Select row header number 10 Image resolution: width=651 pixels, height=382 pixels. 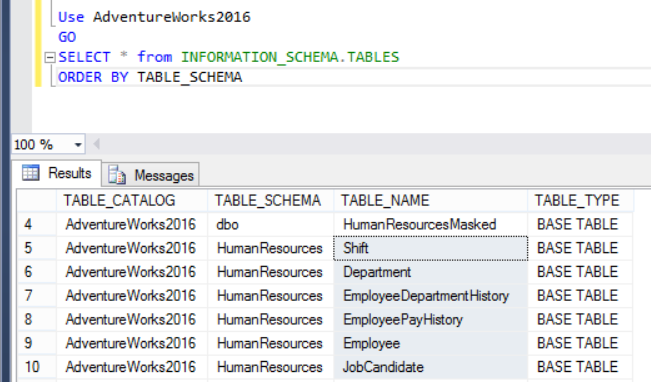click(37, 367)
